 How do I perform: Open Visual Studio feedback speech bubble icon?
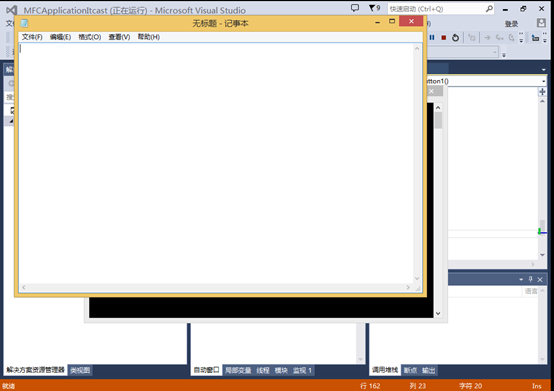(x=355, y=8)
